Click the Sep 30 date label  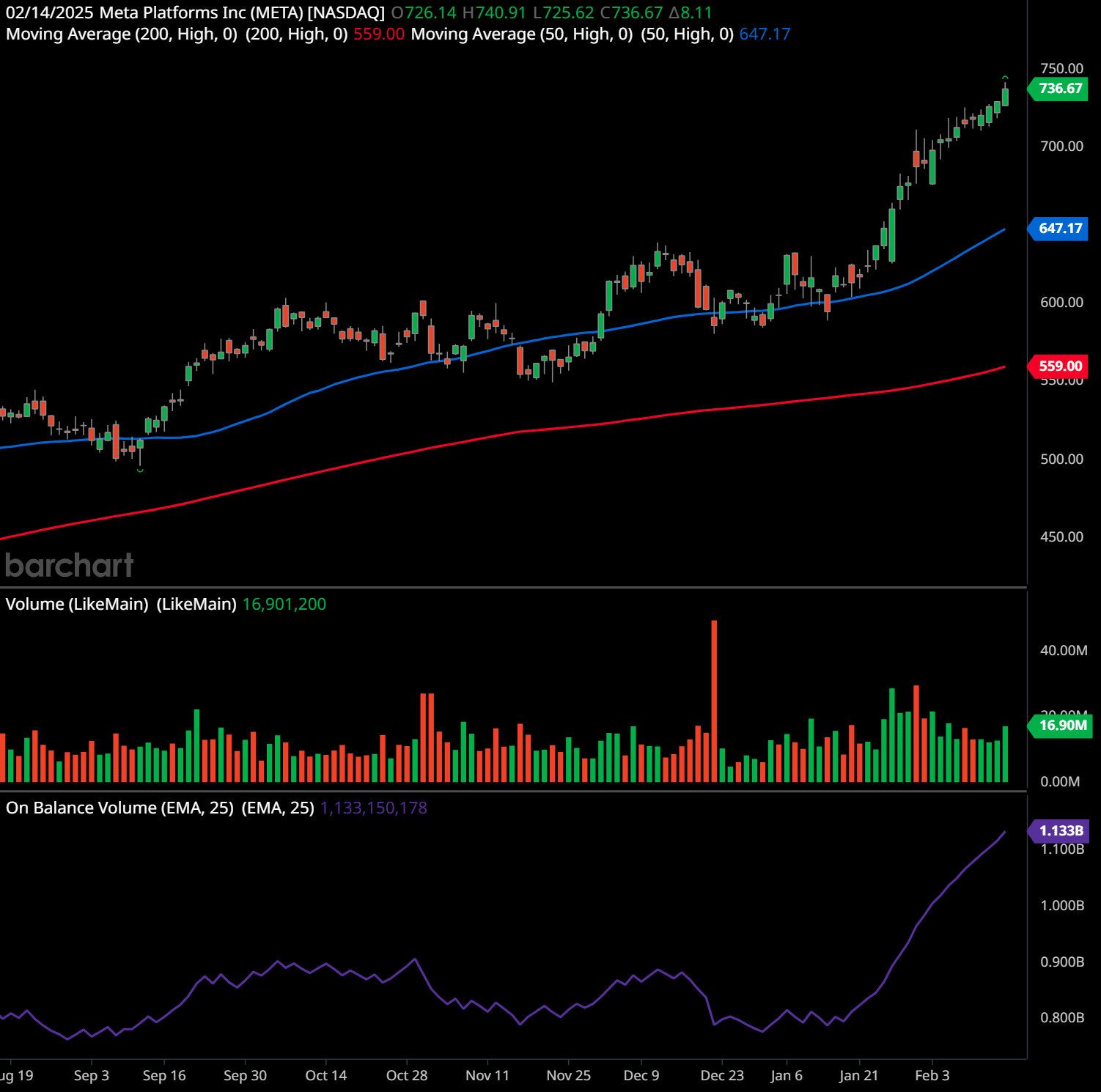point(245,1075)
